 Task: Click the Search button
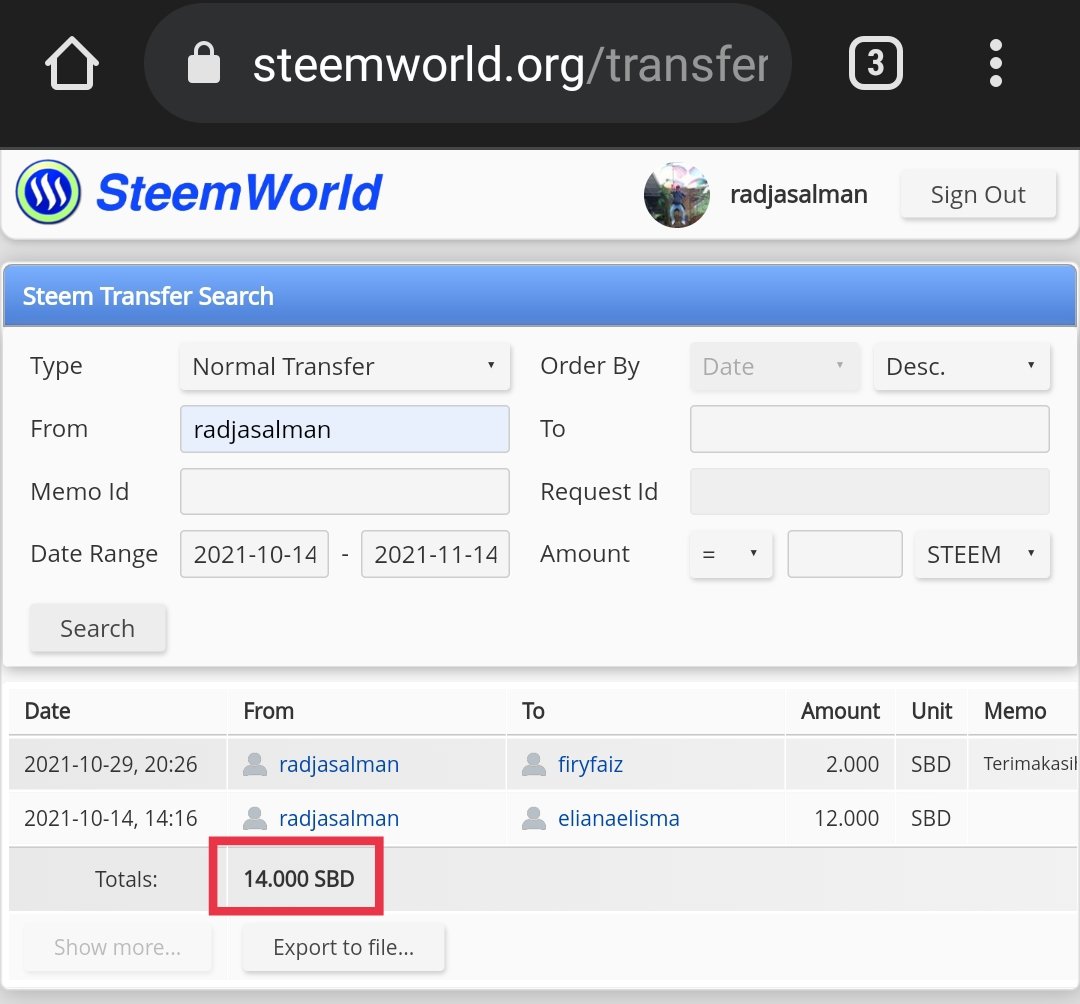point(98,628)
